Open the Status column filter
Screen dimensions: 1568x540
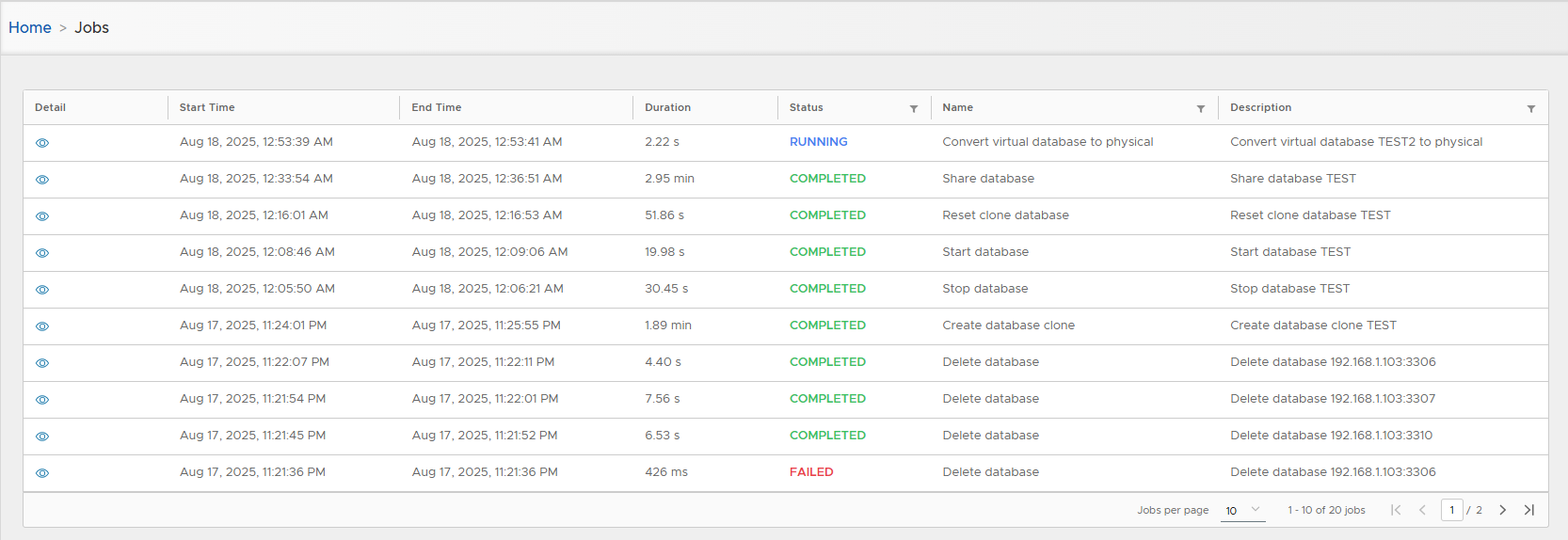tap(913, 109)
